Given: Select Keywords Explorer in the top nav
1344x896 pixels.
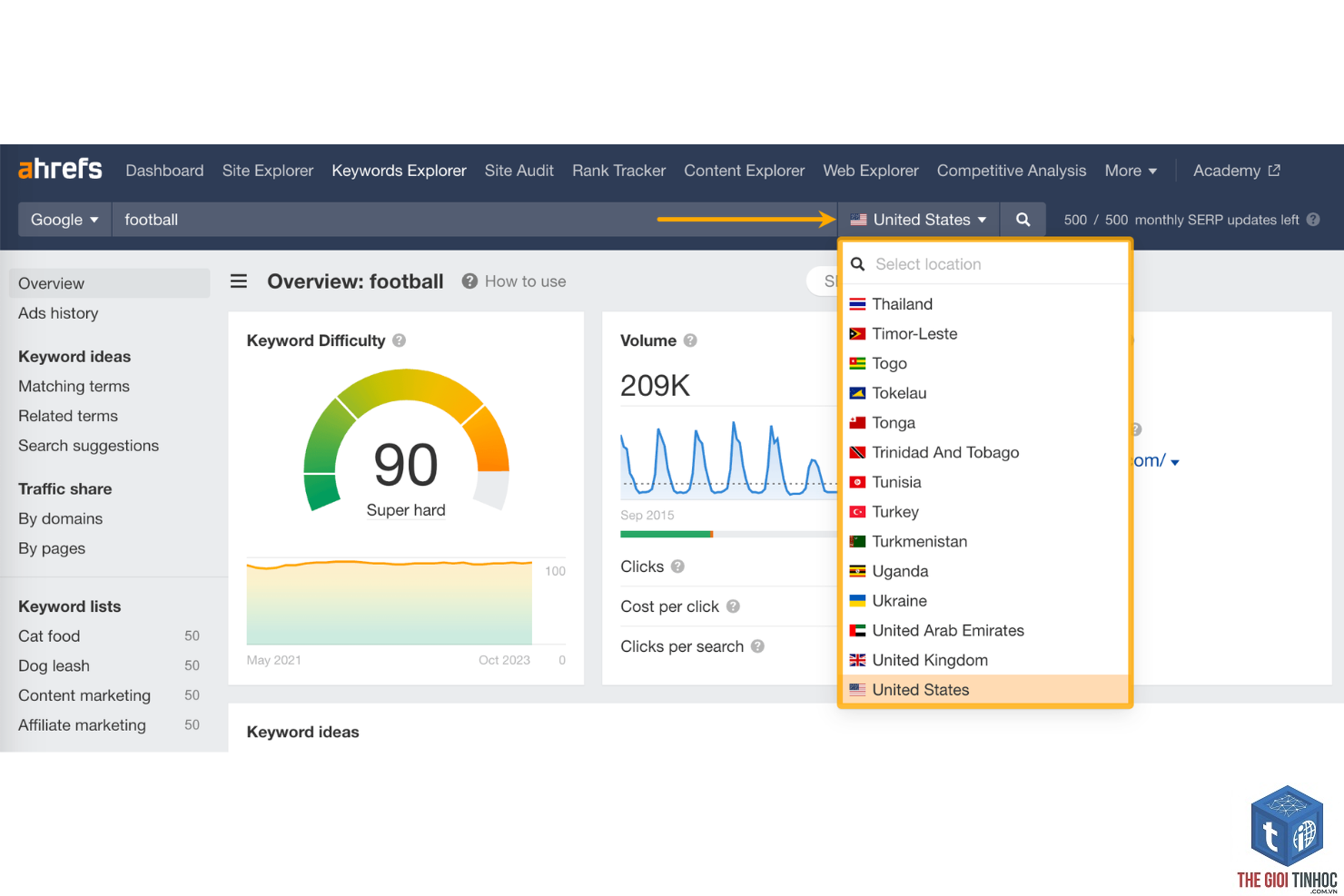Looking at the screenshot, I should (x=399, y=171).
